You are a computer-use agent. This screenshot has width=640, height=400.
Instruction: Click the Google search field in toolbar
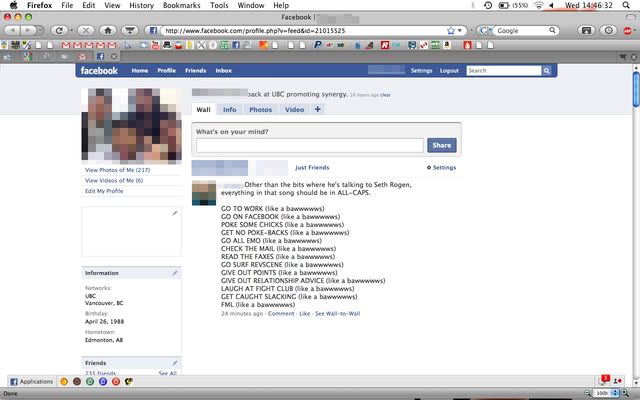coord(522,31)
